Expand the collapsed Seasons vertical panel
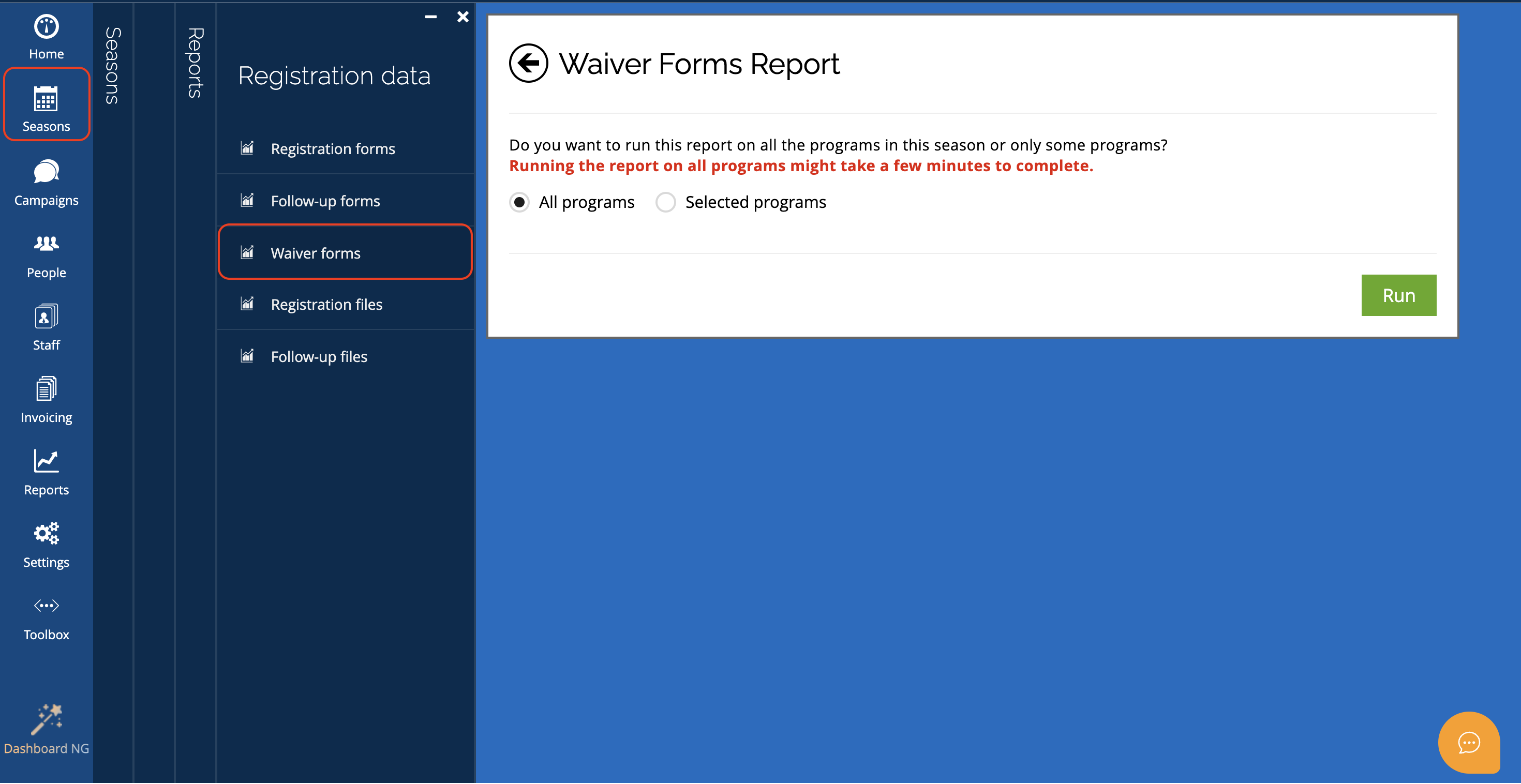Image resolution: width=1521 pixels, height=784 pixels. pos(112,65)
